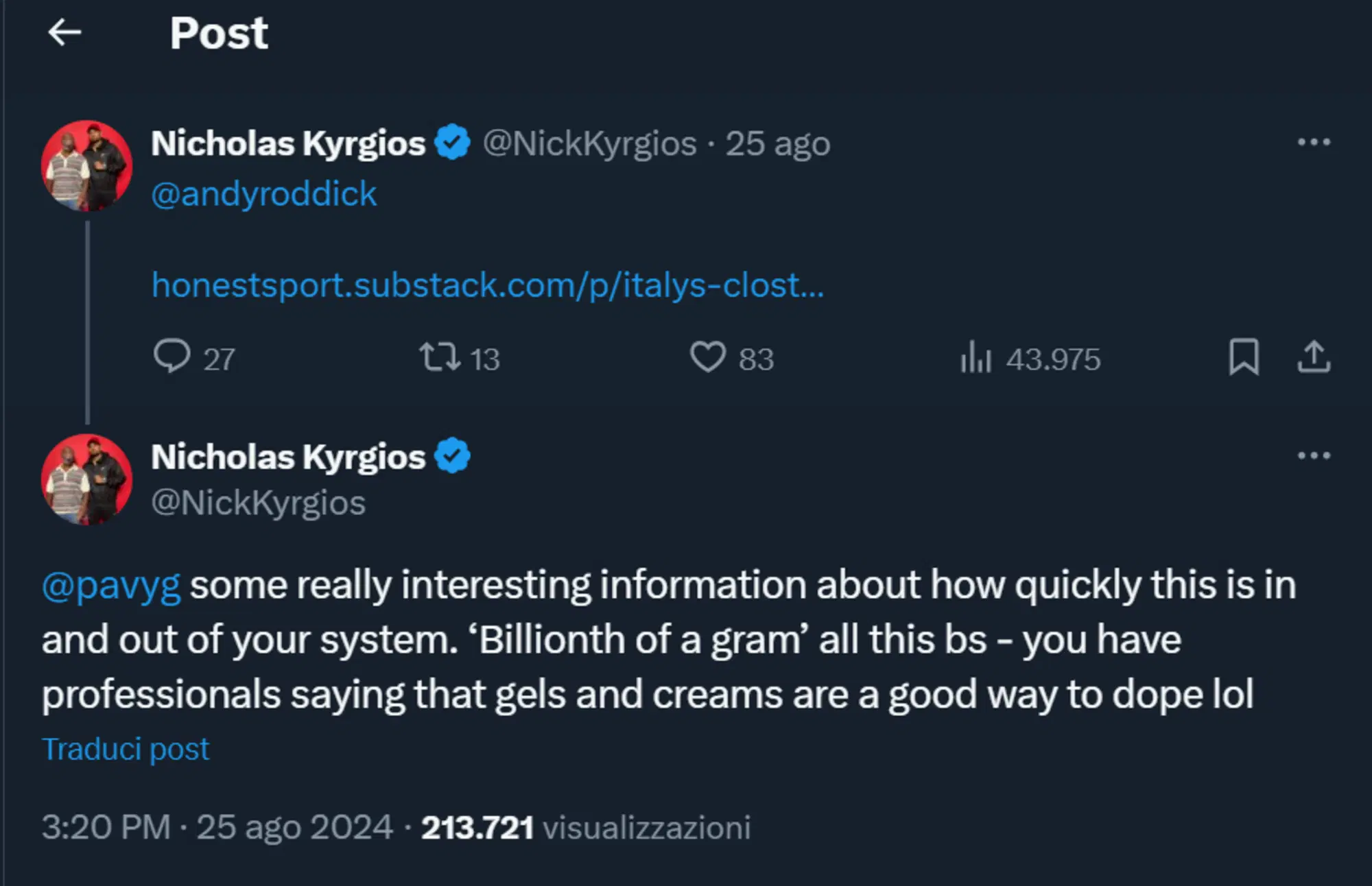Click the @NickKyrgios handle in the reply
The image size is (1372, 886).
(x=259, y=503)
